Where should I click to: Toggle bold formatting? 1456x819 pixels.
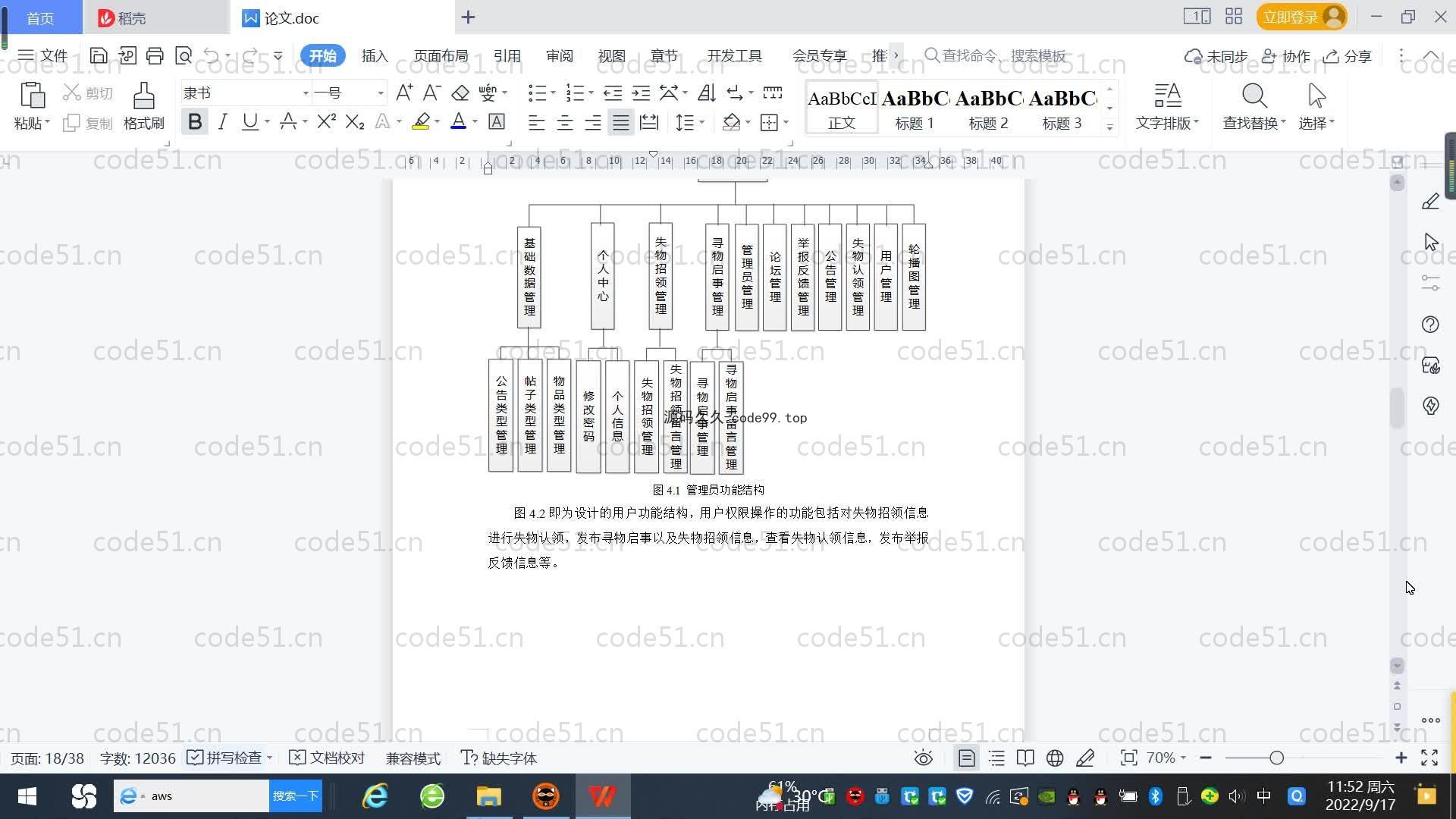click(x=195, y=122)
